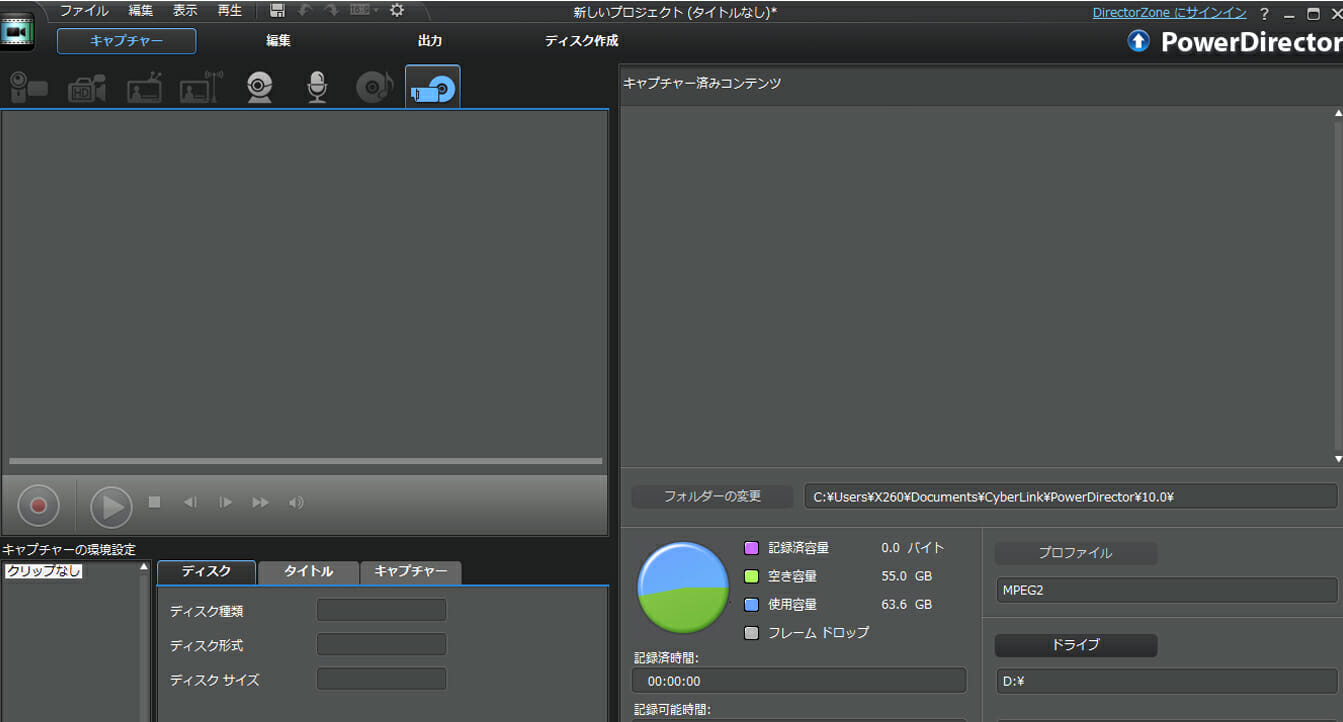Click the フォルダーの変更 button
Viewport: 1343px width, 722px height.
pyautogui.click(x=712, y=496)
